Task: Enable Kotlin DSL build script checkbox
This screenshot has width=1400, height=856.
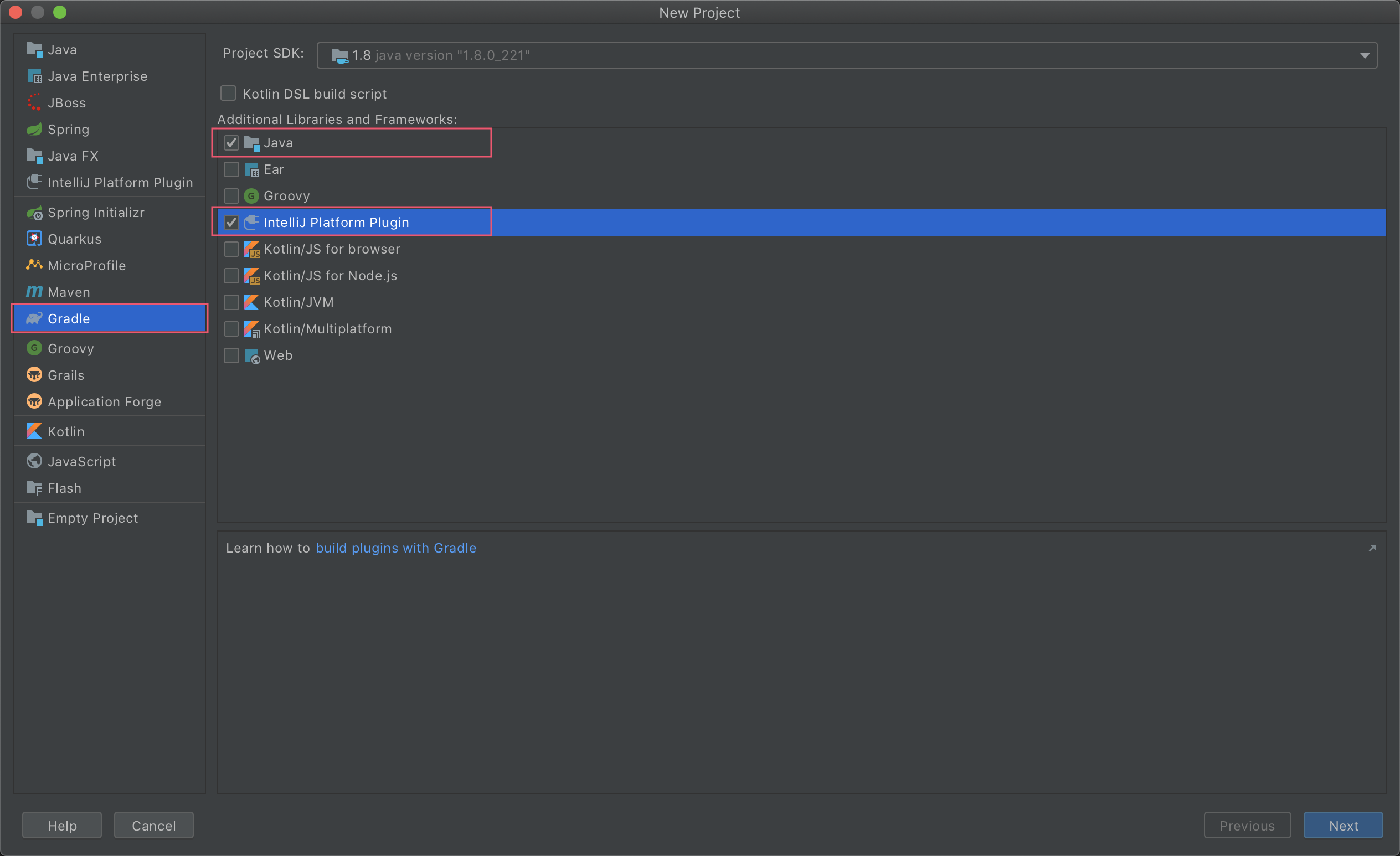Action: pyautogui.click(x=228, y=93)
